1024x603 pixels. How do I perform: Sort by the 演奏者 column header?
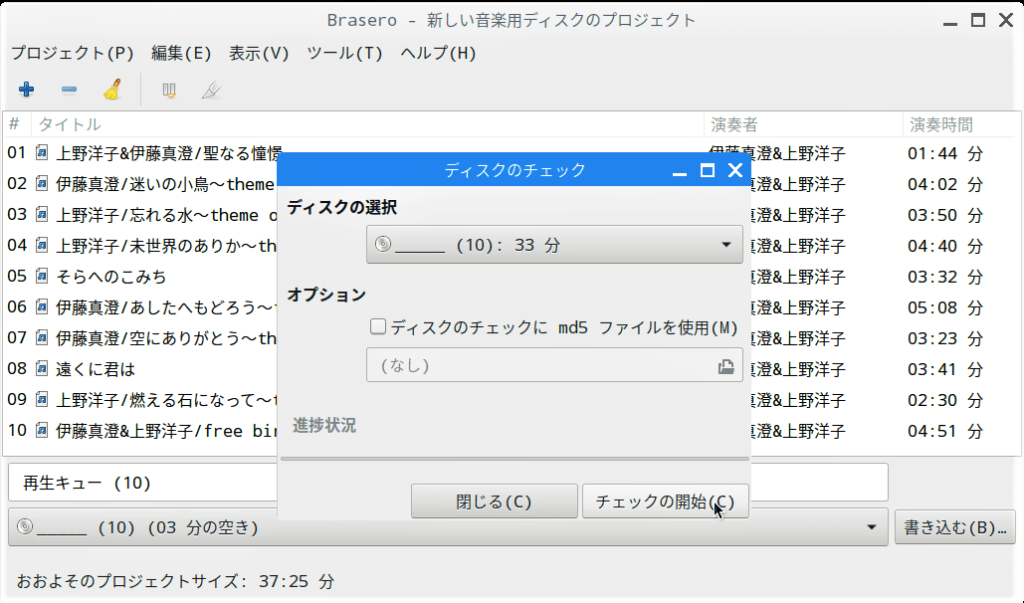click(x=803, y=124)
